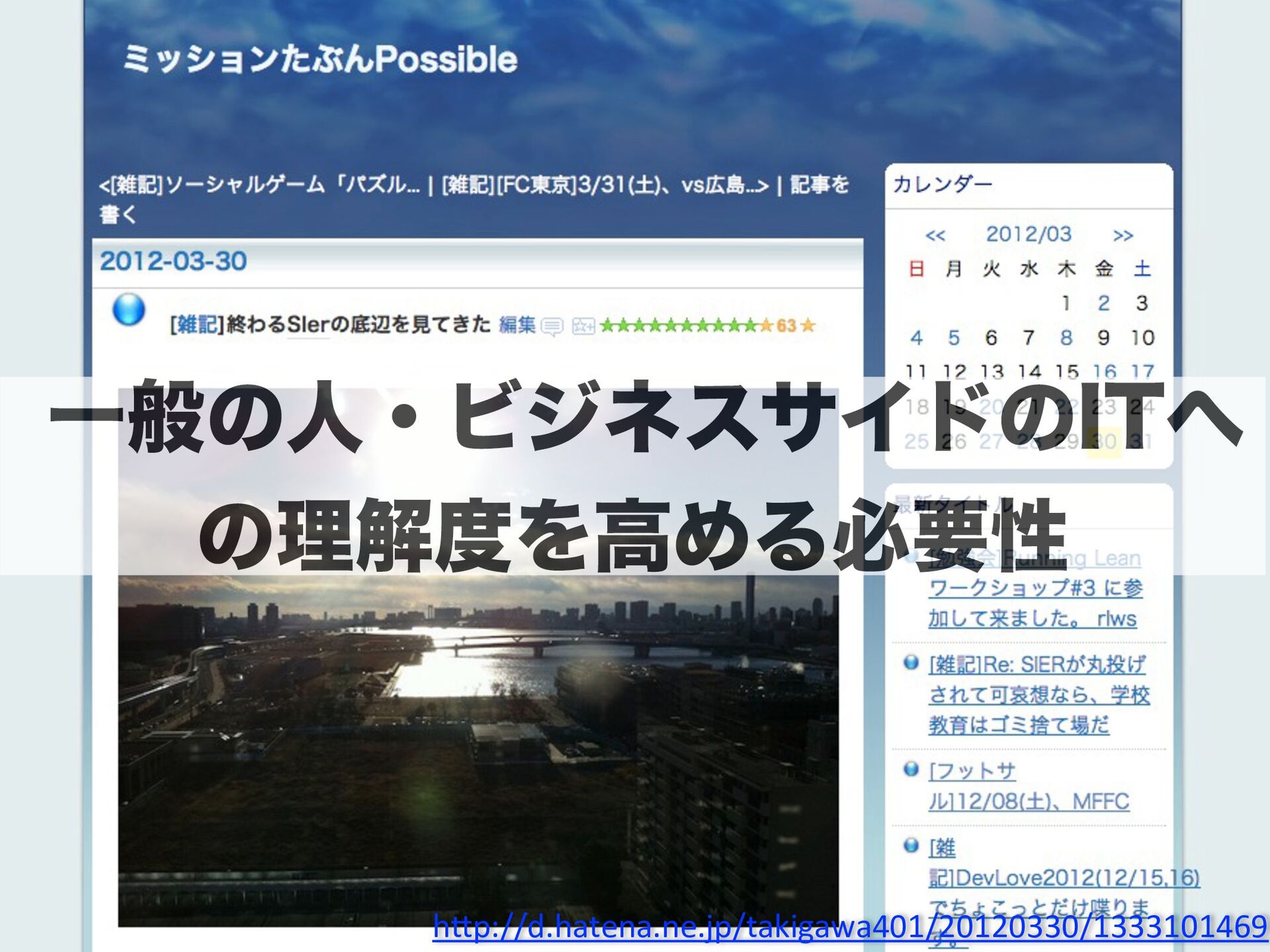
Task: Open the Re: SIERが丸投げ recent title link
Action: point(1039,694)
